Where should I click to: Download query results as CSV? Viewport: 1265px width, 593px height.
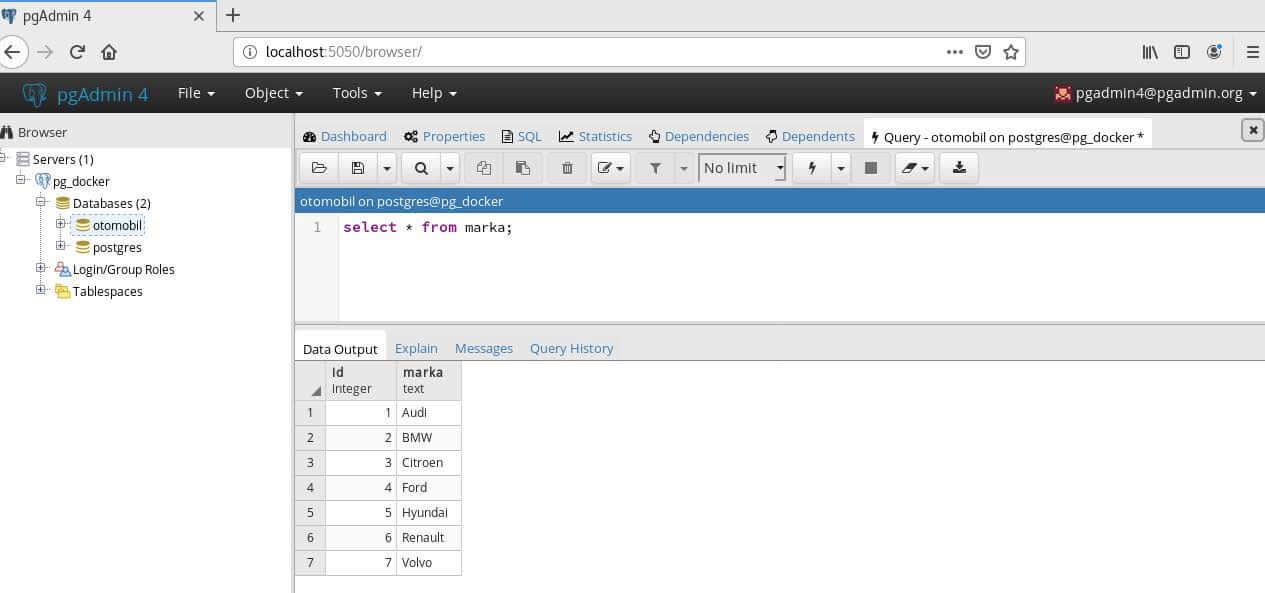pyautogui.click(x=959, y=168)
